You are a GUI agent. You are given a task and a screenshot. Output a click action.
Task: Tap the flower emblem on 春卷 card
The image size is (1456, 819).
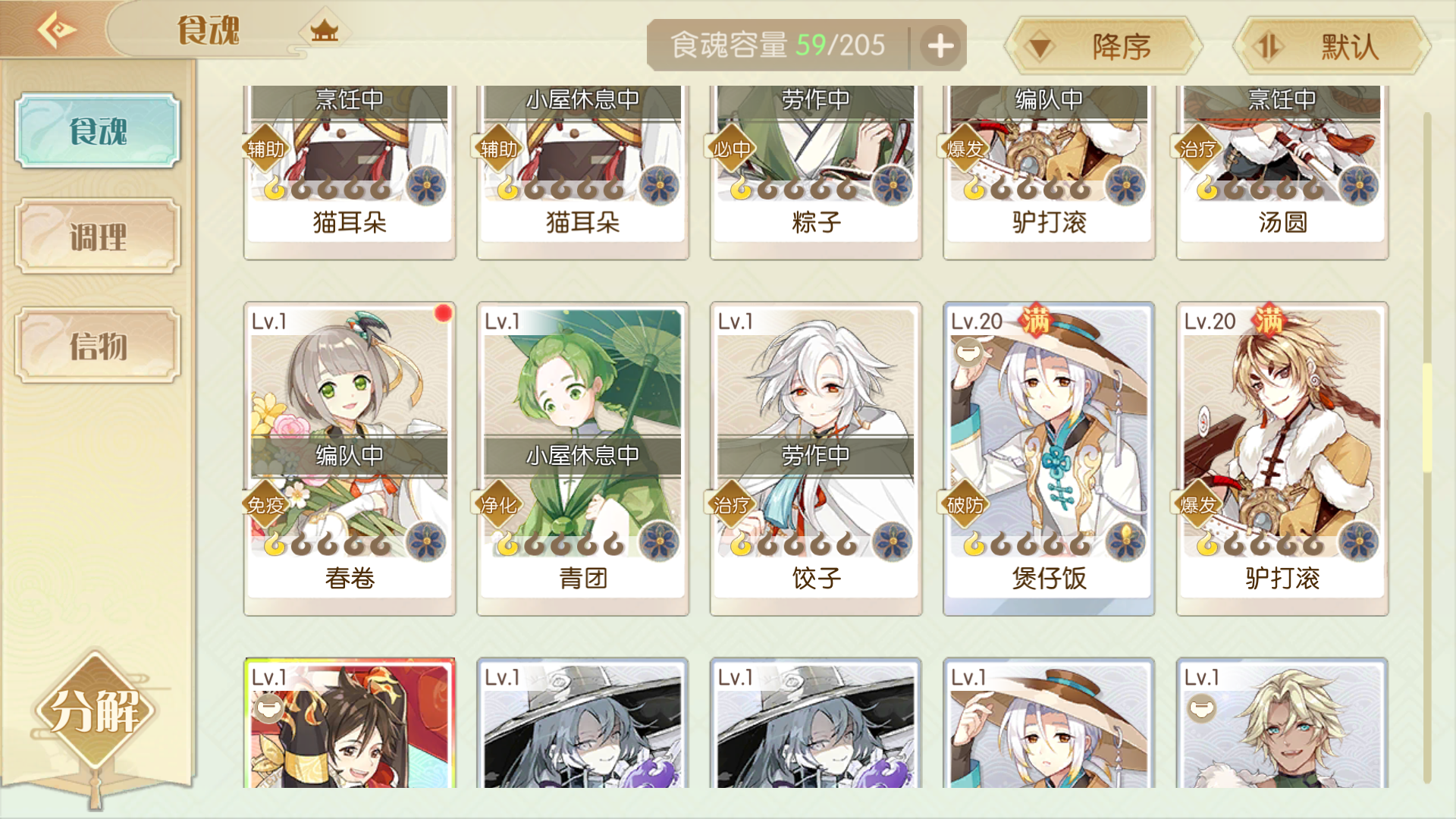[425, 541]
